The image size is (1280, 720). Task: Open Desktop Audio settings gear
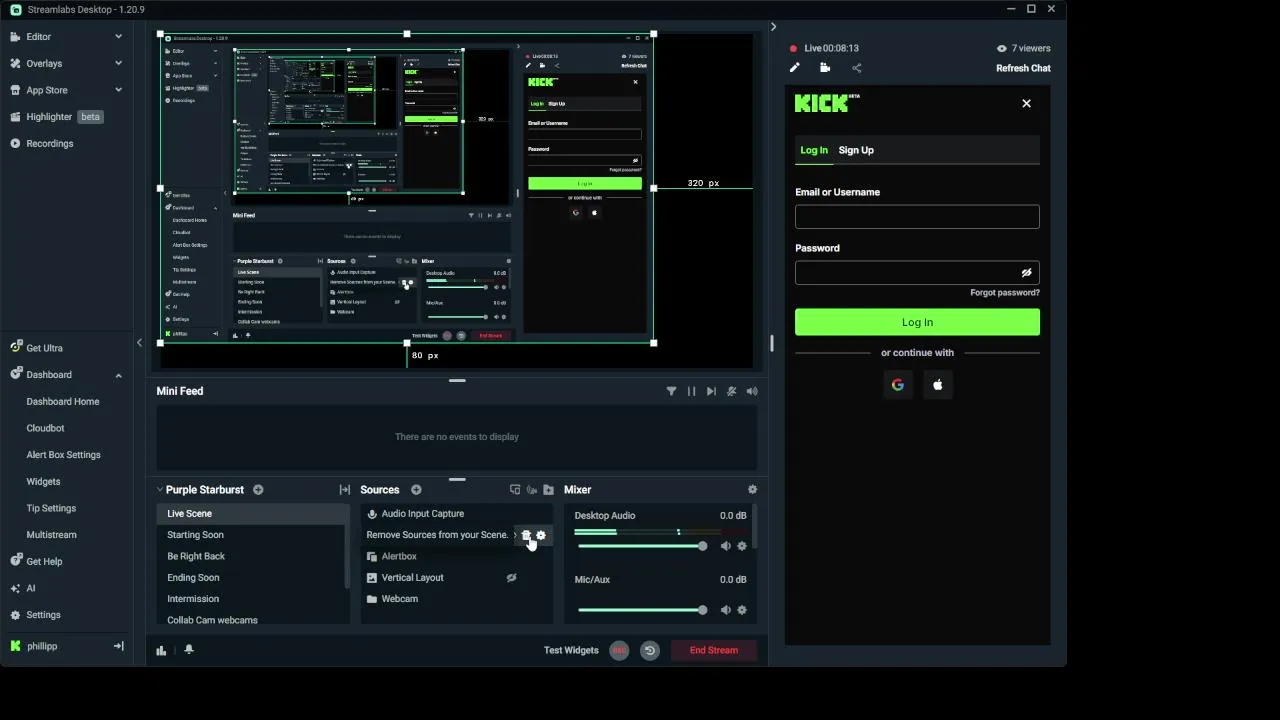pos(741,546)
